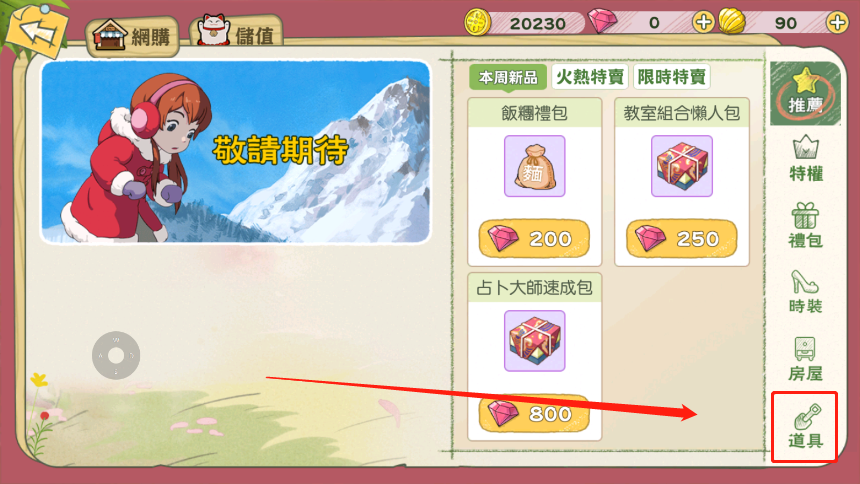This screenshot has width=860, height=484.
Task: Select the 火熱特賣 tab
Action: tap(590, 77)
